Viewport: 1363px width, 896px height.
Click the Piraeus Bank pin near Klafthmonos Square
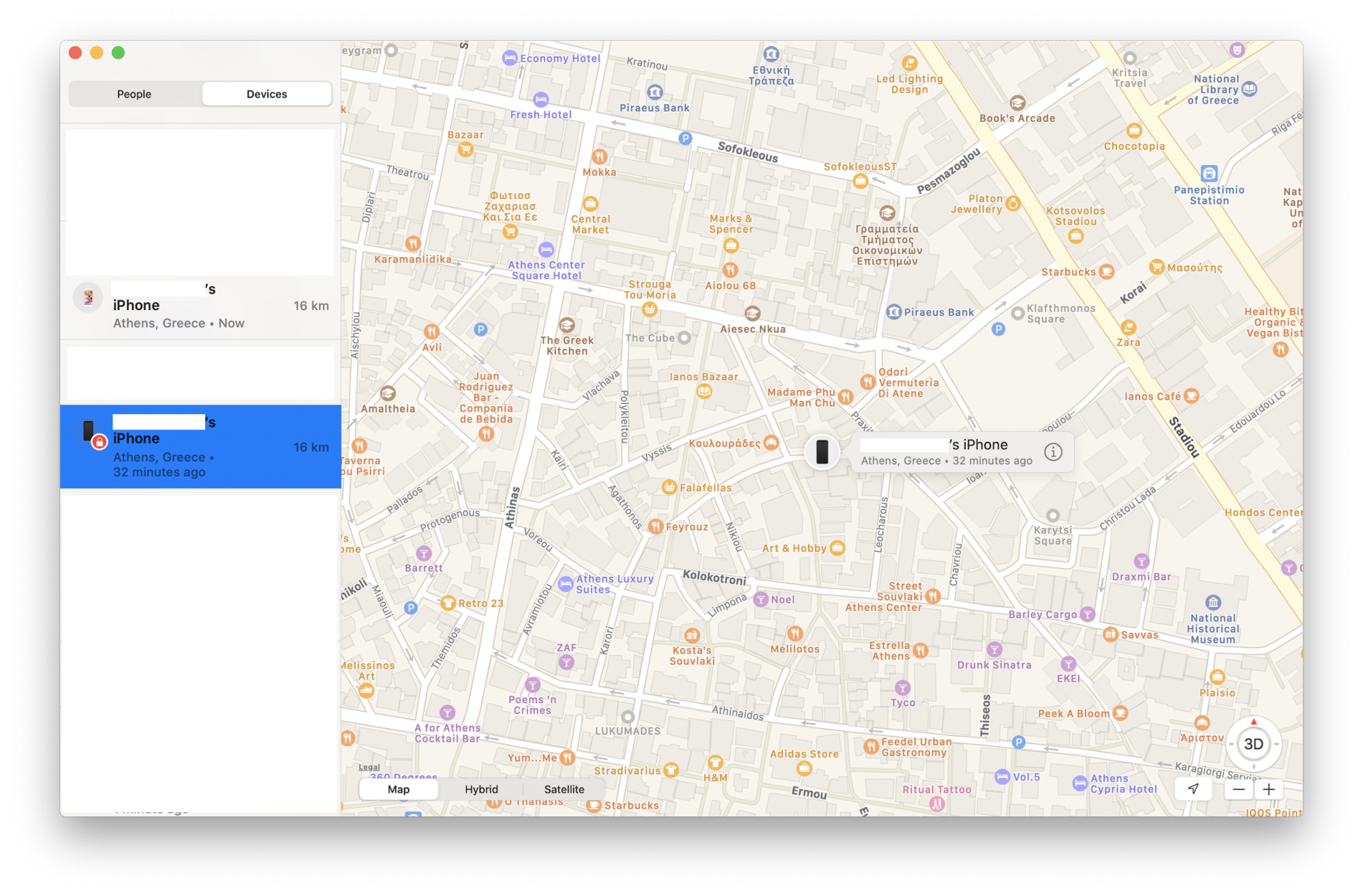pos(893,312)
